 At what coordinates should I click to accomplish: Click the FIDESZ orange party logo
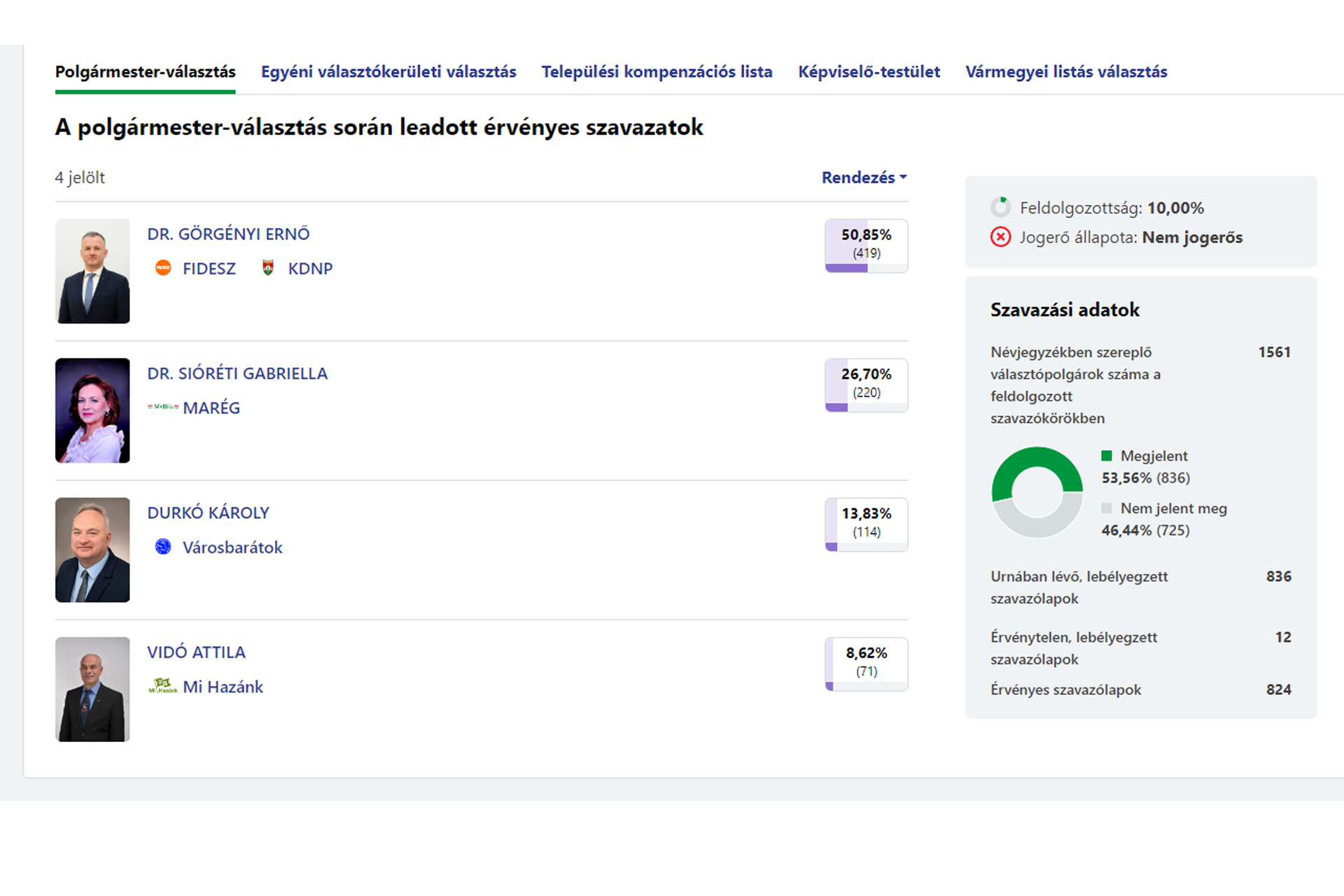point(163,268)
